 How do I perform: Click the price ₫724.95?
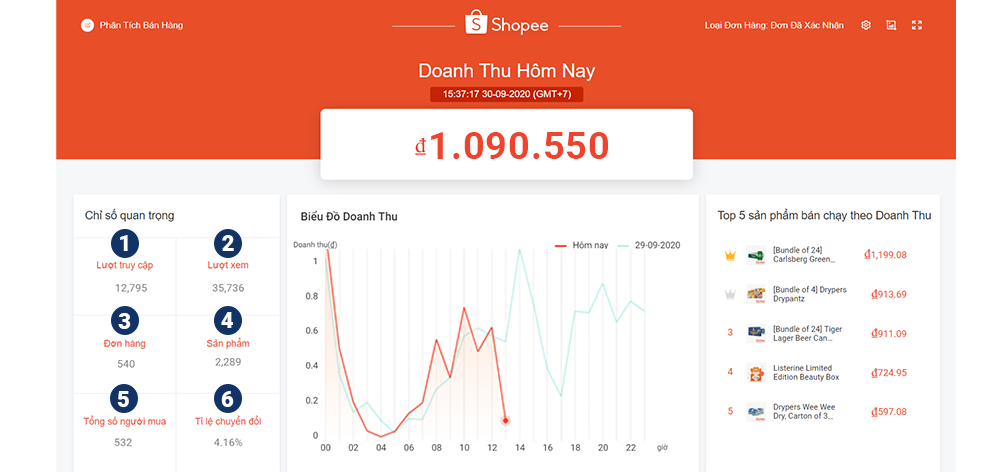pos(889,372)
